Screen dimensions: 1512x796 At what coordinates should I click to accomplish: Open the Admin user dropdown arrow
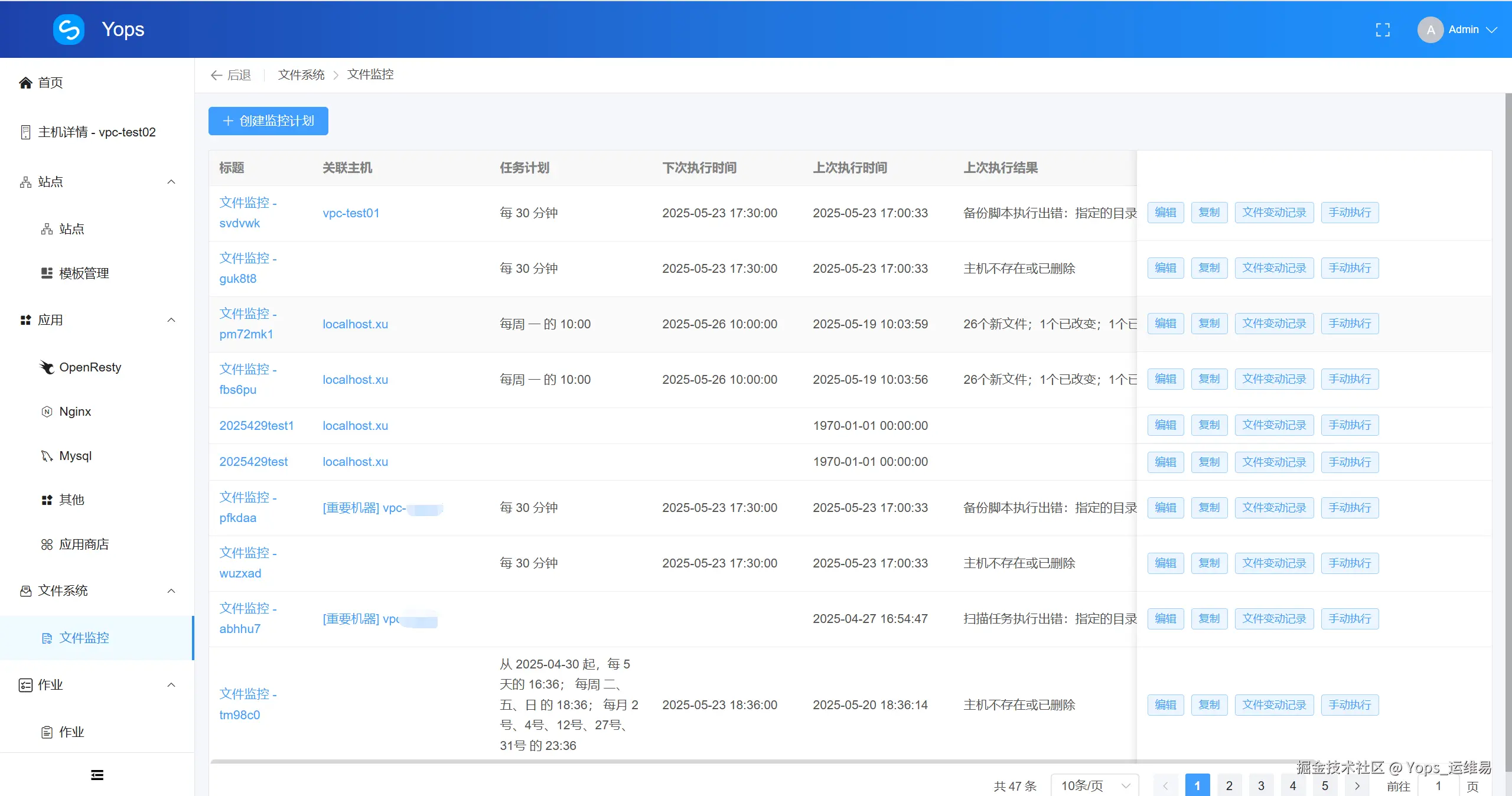click(1492, 30)
